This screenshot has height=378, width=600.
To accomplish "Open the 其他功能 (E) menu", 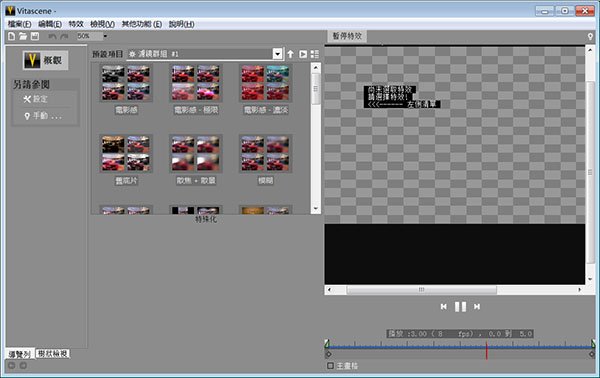I will pos(142,24).
